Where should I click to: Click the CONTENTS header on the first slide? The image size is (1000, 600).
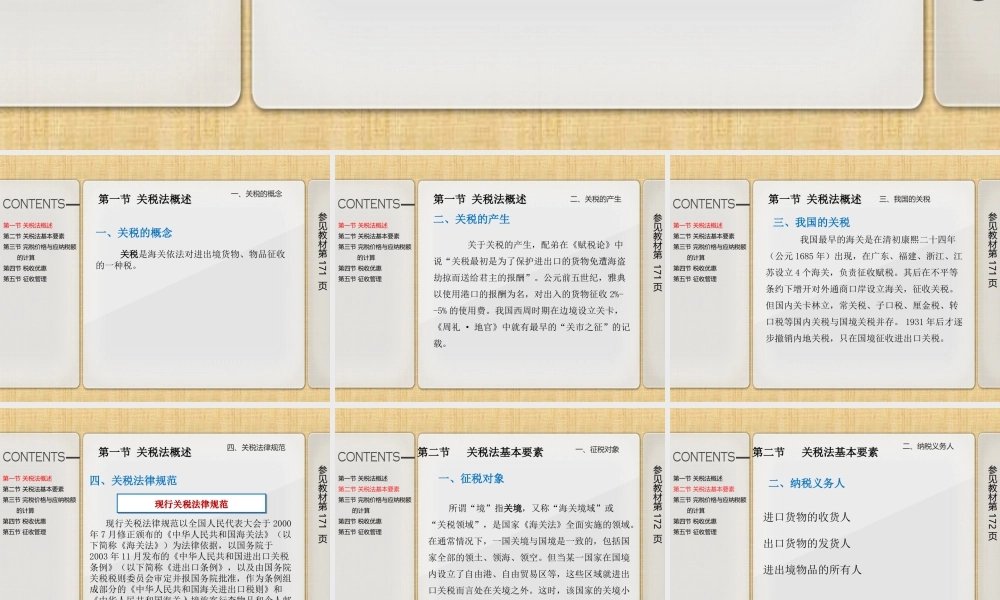(x=37, y=204)
